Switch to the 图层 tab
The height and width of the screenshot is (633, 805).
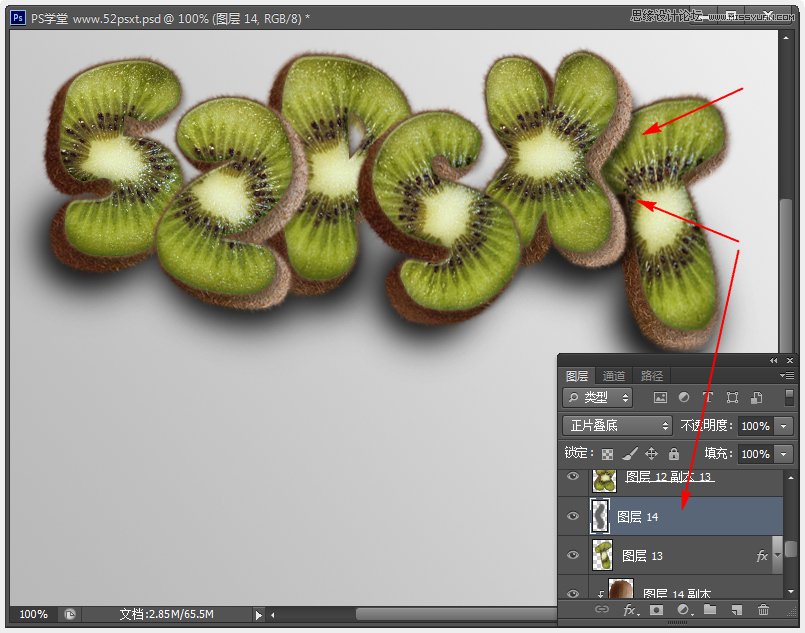577,376
